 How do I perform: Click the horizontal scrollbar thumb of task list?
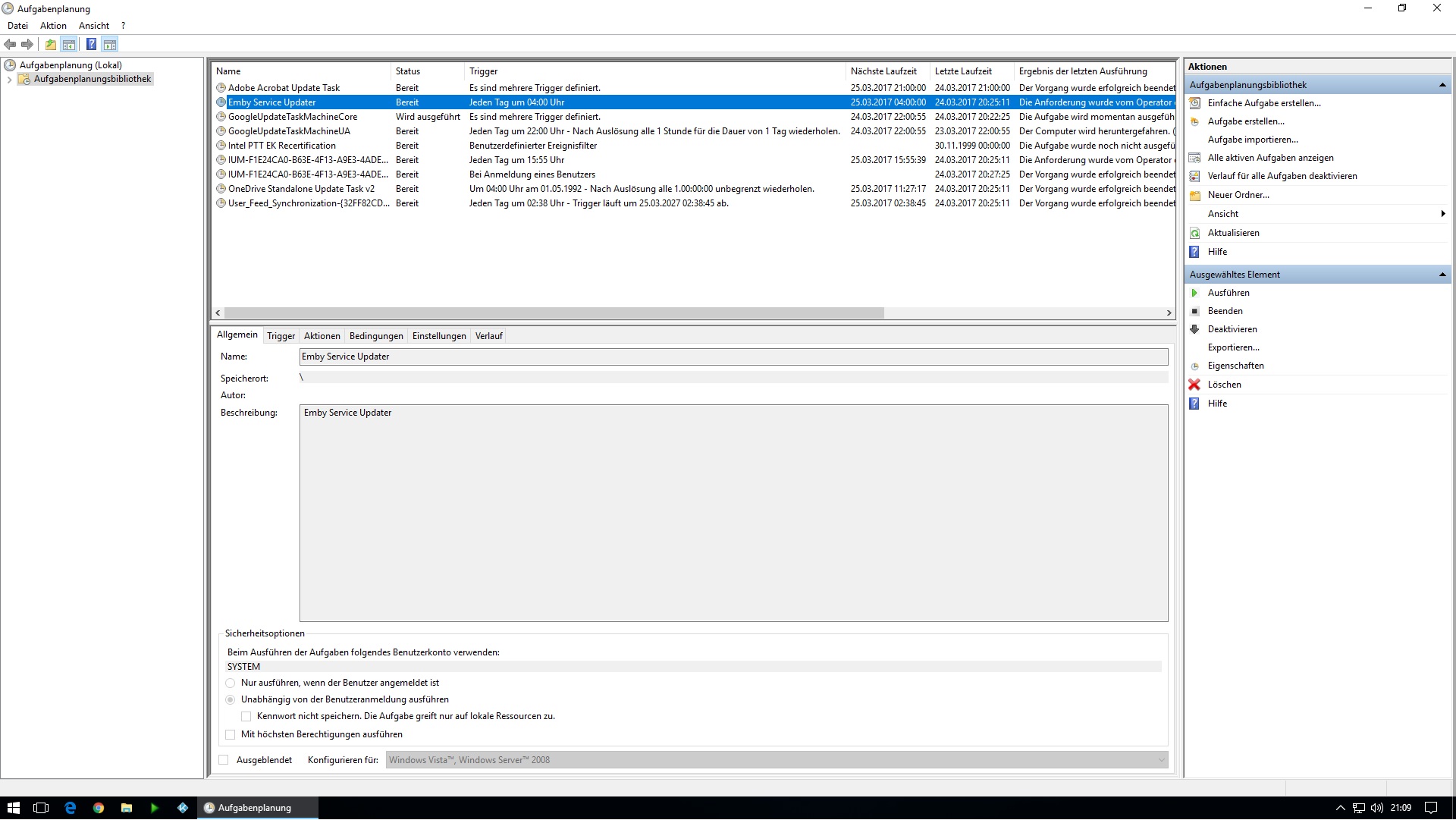(554, 313)
